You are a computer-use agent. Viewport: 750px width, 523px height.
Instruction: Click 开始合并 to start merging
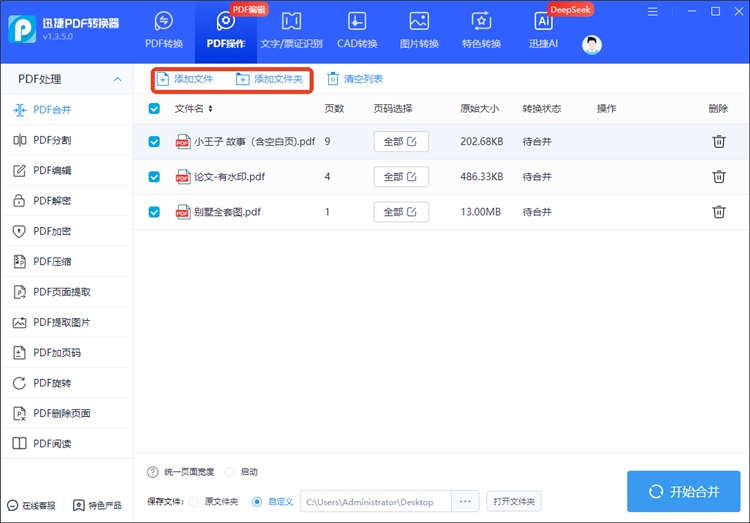tap(684, 491)
